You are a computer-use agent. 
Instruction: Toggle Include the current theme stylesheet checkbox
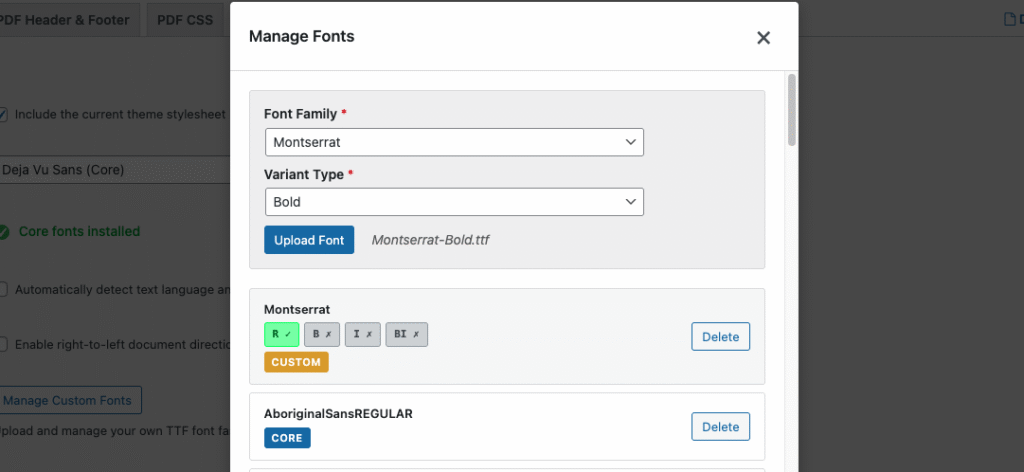[3, 114]
